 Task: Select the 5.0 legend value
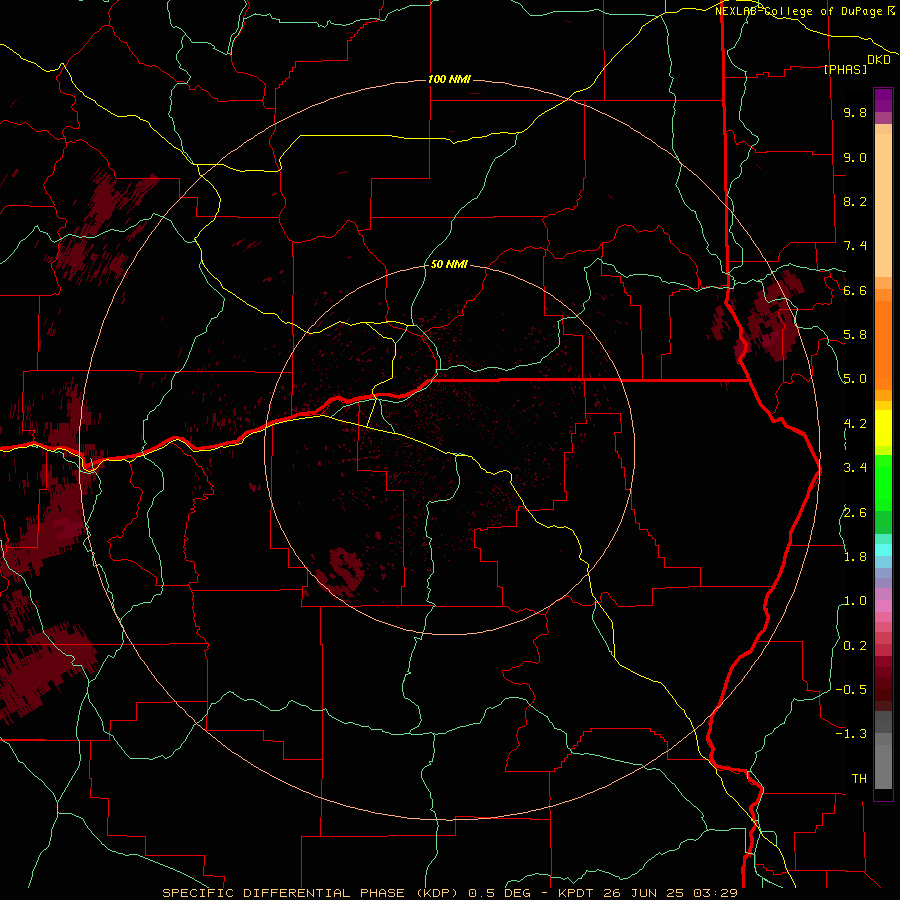(x=855, y=379)
